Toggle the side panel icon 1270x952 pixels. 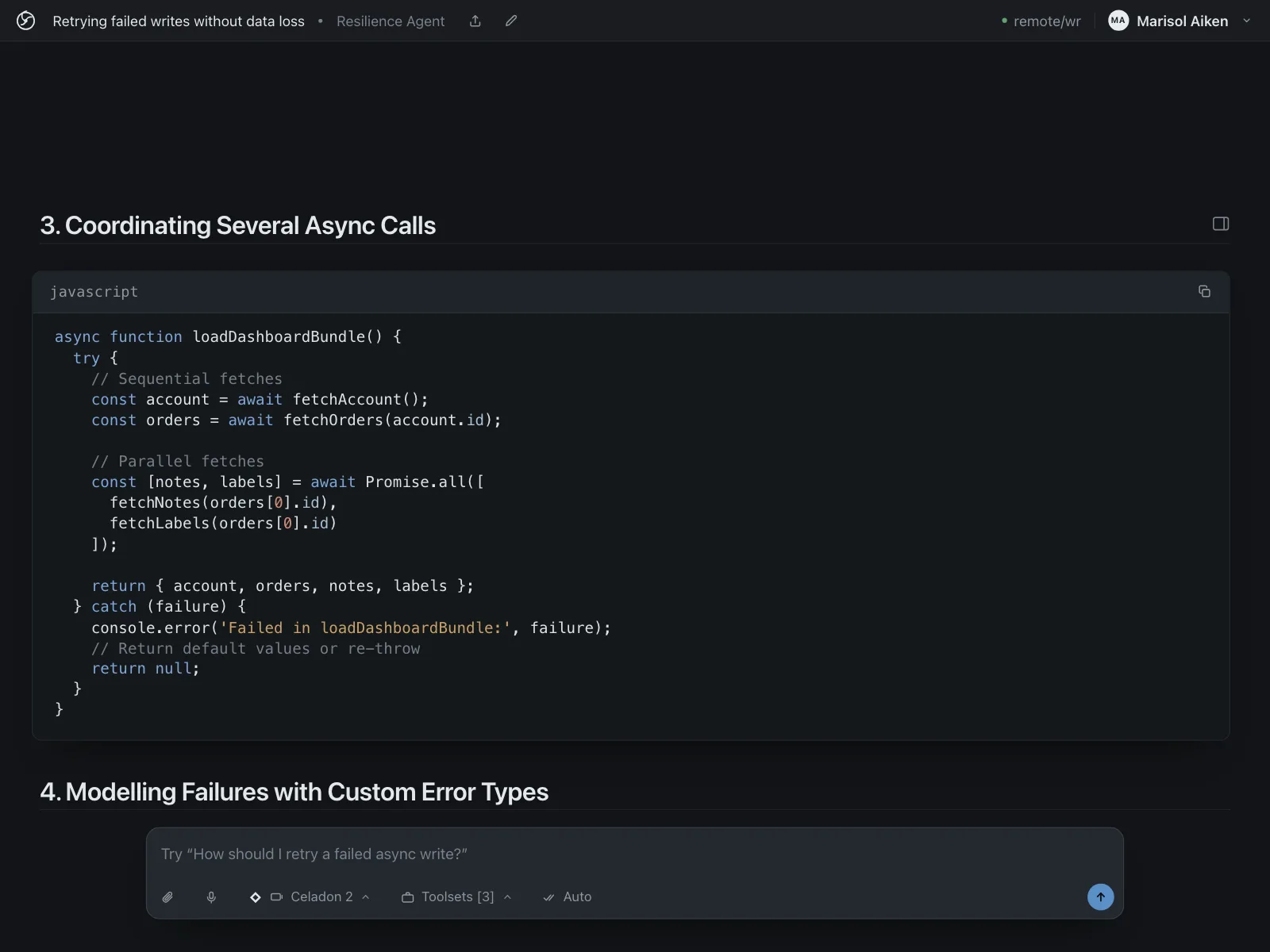click(1221, 224)
